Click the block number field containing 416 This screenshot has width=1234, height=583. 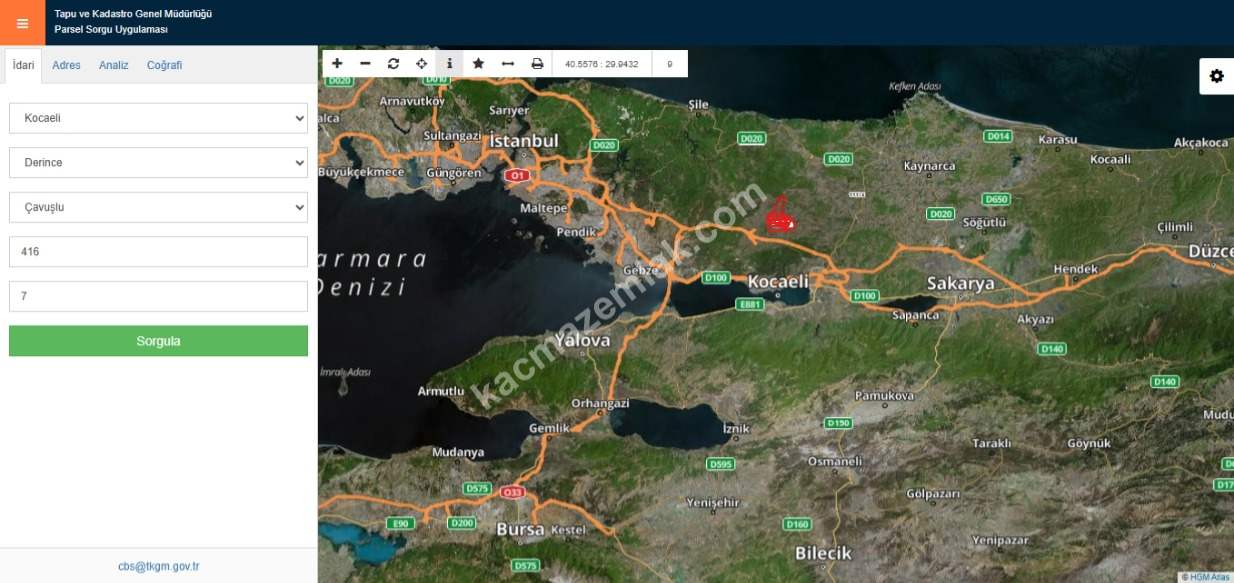158,252
